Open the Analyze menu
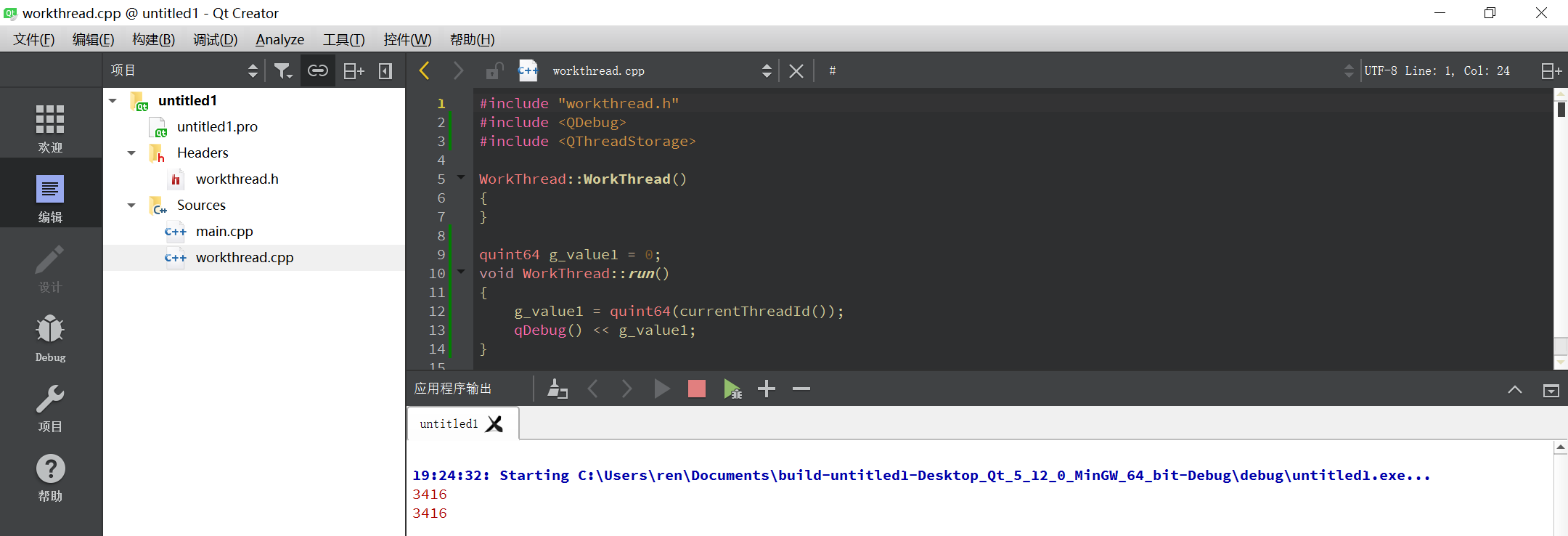 tap(279, 39)
